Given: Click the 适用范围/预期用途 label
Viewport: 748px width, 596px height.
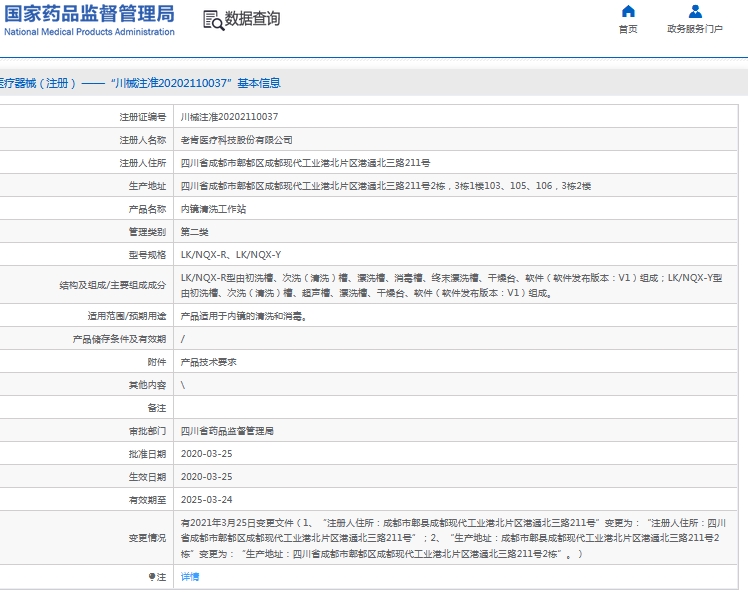Looking at the screenshot, I should [127, 316].
